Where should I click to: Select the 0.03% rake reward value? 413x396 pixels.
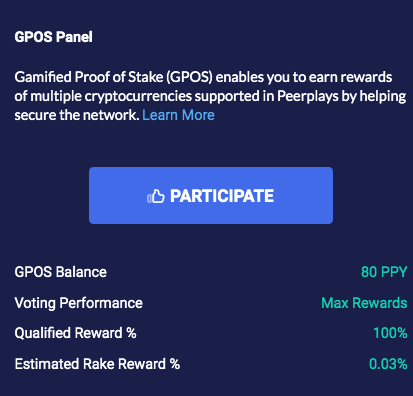[388, 364]
